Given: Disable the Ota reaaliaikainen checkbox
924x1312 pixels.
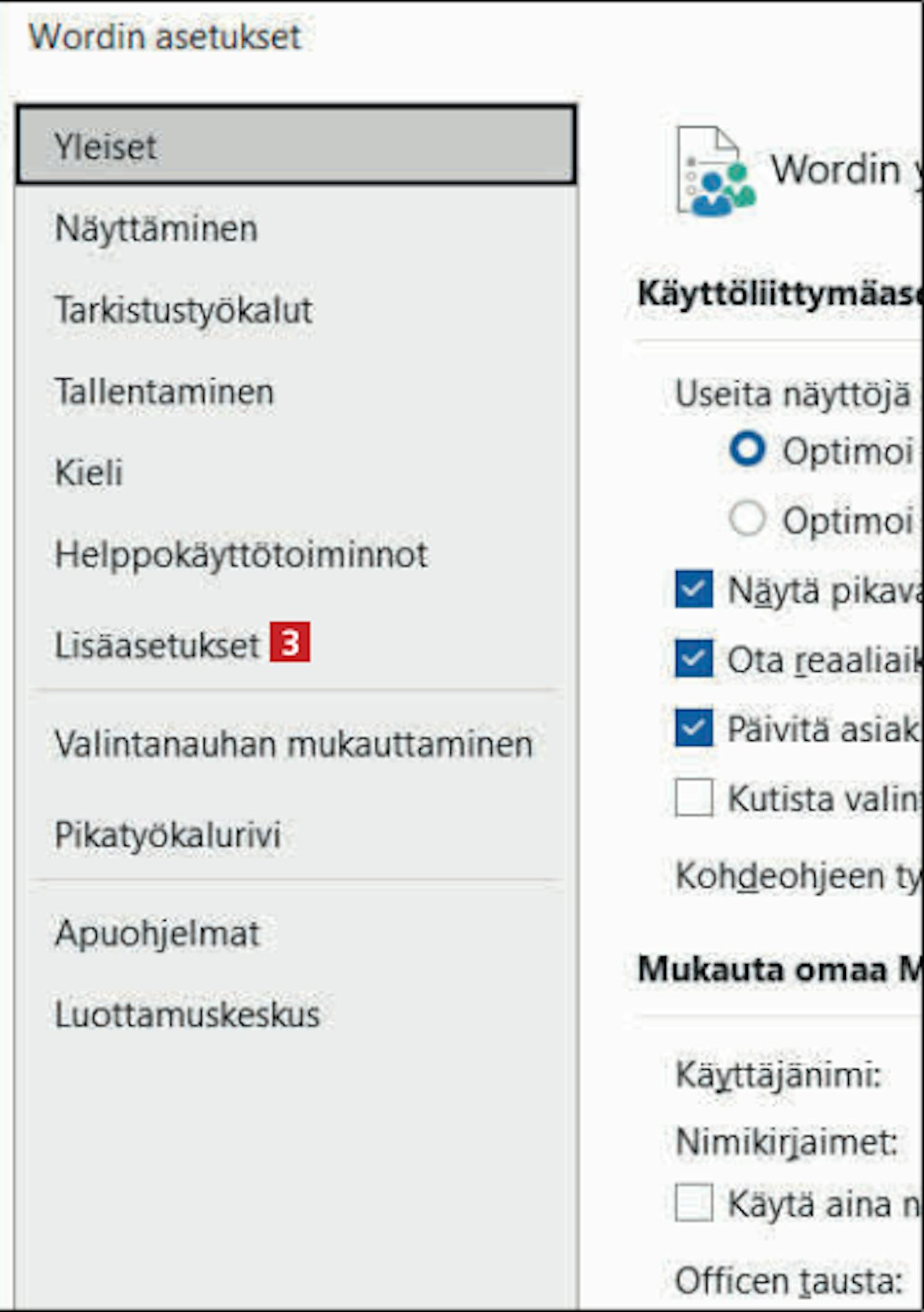Looking at the screenshot, I should [694, 658].
